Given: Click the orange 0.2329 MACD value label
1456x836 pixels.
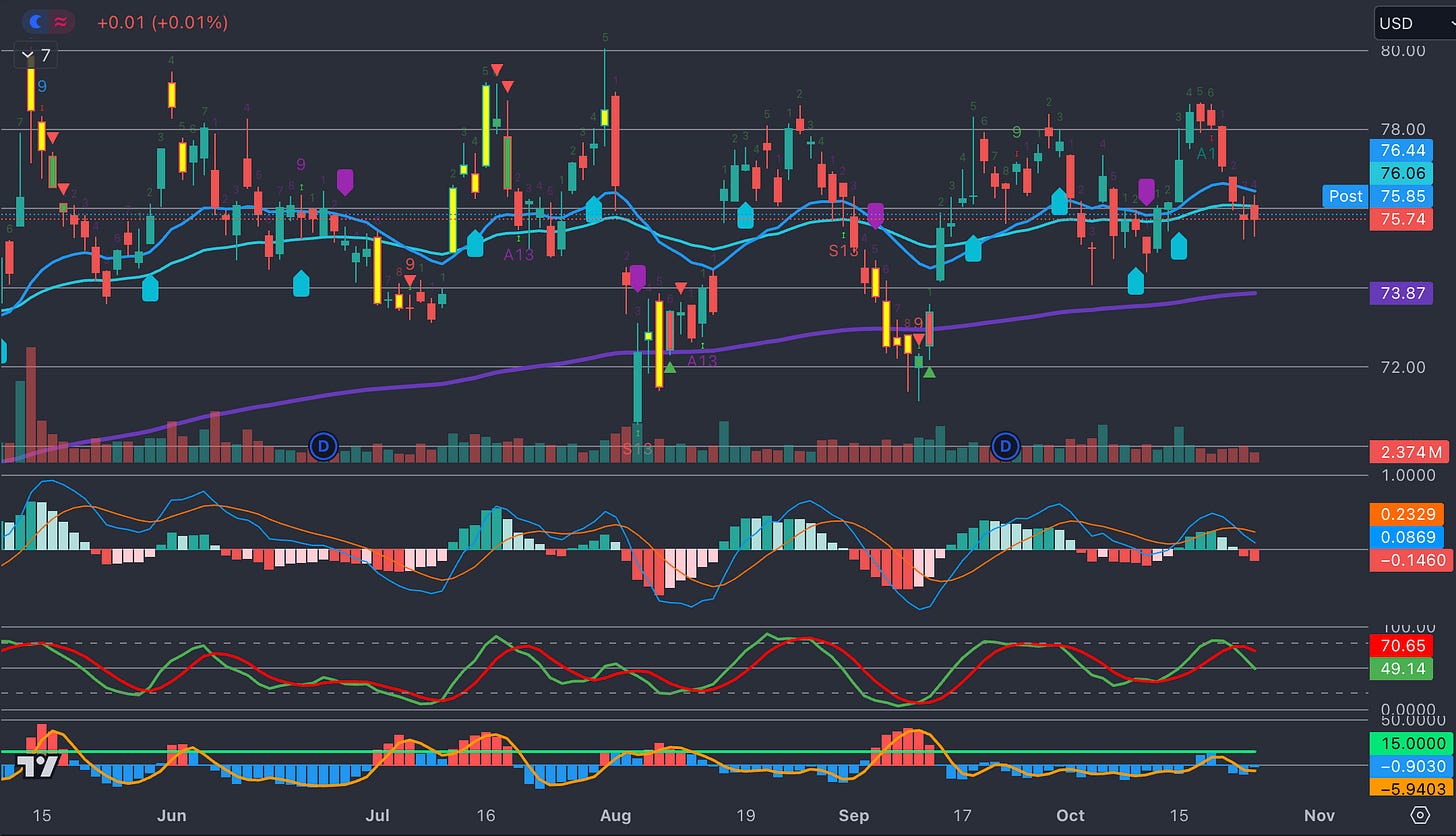Looking at the screenshot, I should click(x=1409, y=514).
